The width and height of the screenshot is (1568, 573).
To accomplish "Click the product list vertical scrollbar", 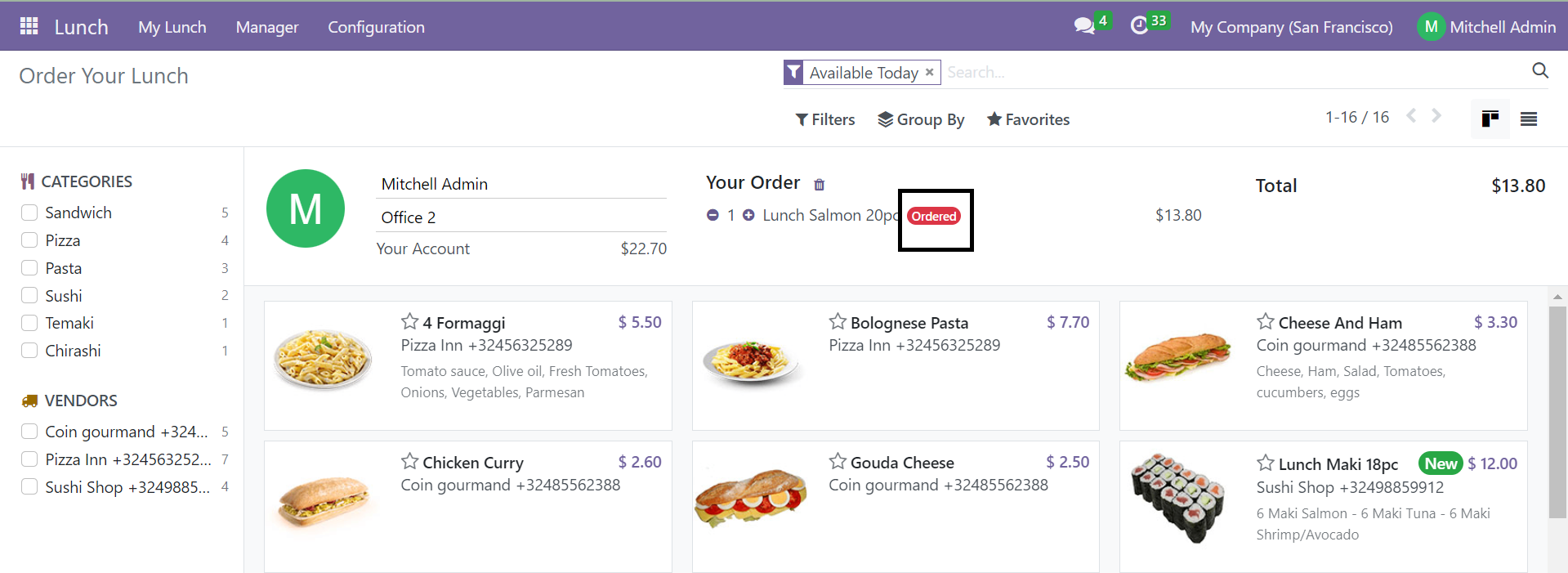I will tap(1557, 412).
